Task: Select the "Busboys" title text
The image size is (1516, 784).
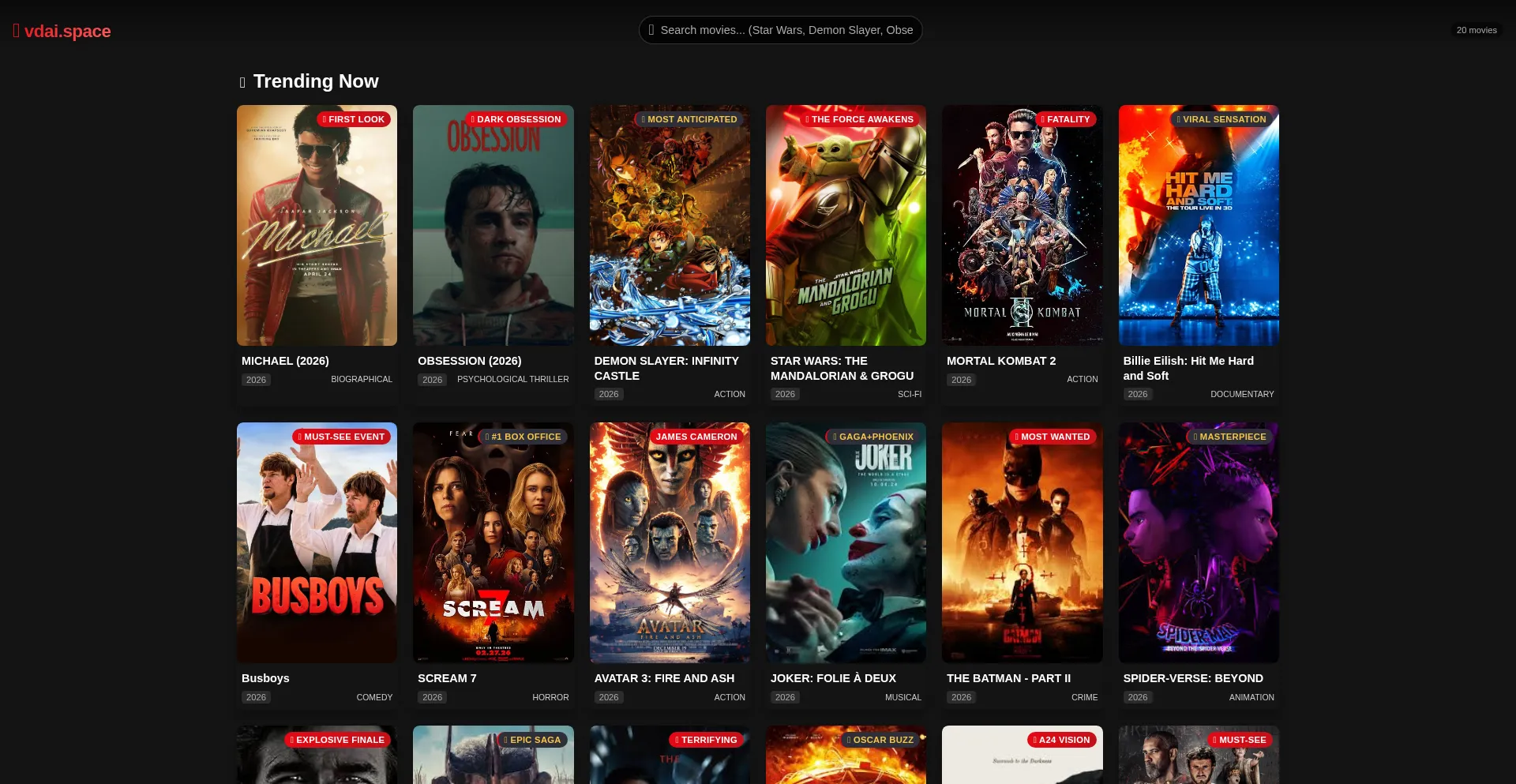Action: pos(265,678)
